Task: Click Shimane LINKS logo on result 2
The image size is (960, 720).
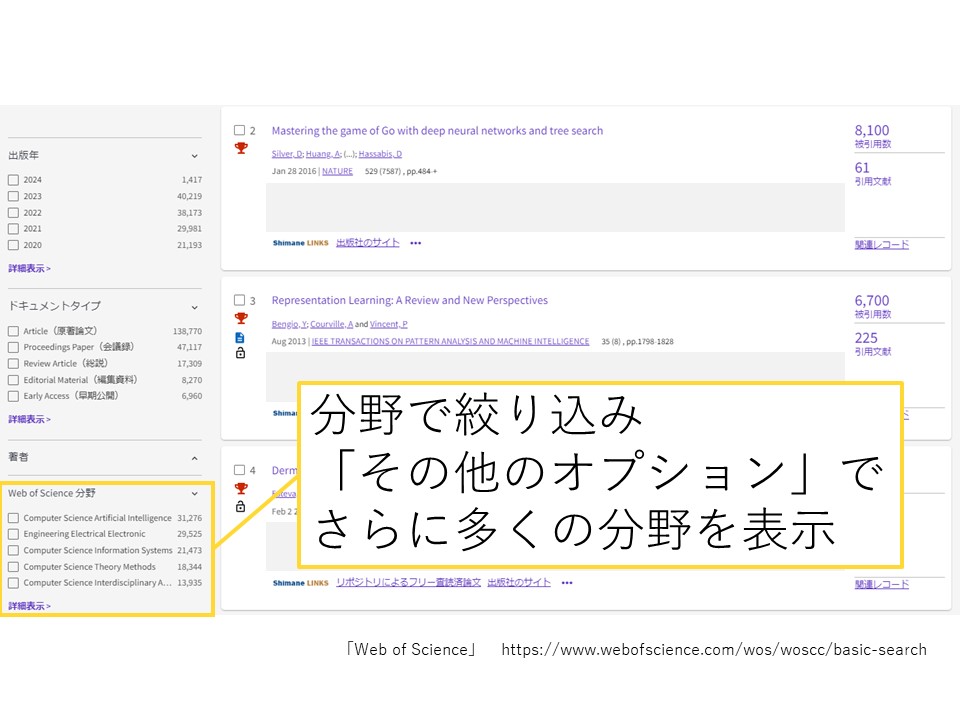Action: coord(301,243)
